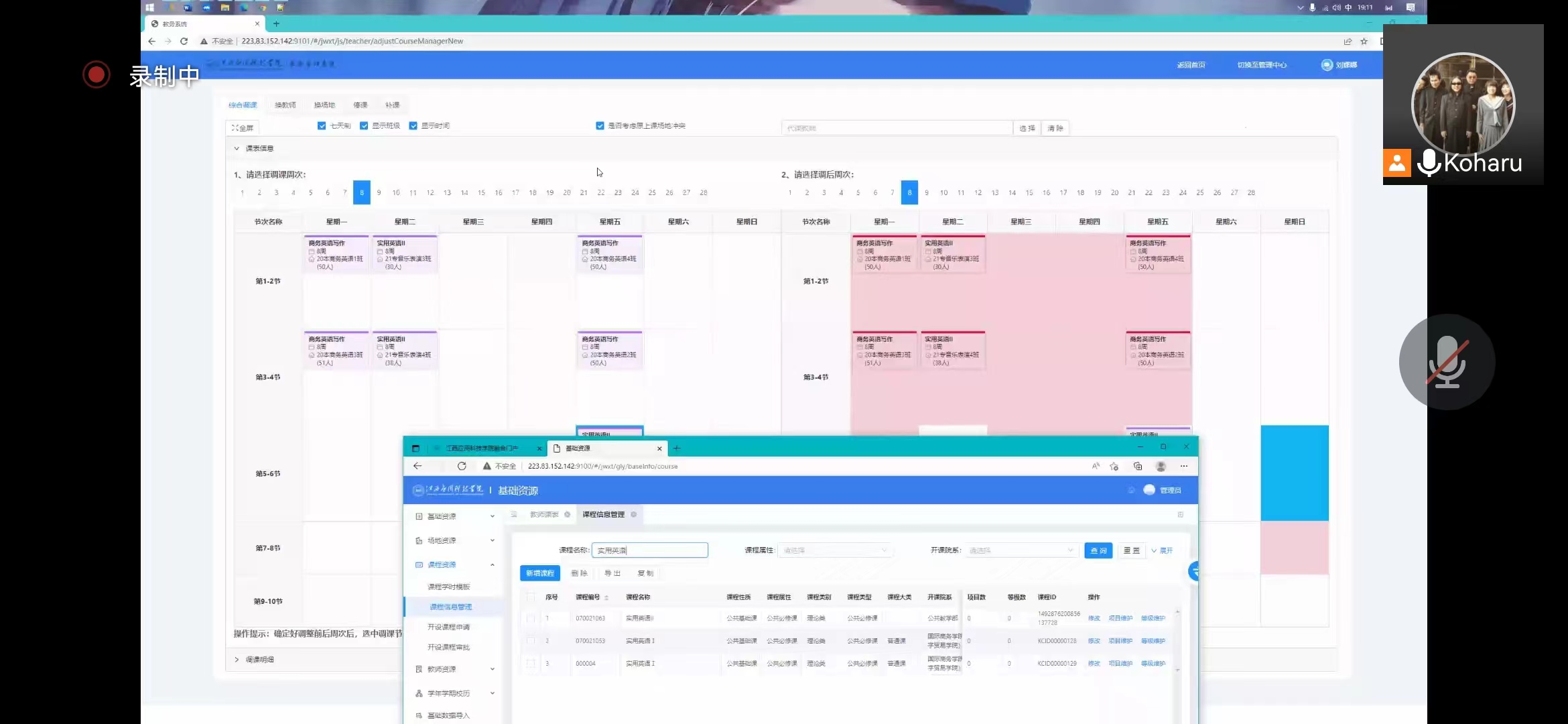Click the 新增课程 button
The image size is (1568, 724).
click(539, 573)
